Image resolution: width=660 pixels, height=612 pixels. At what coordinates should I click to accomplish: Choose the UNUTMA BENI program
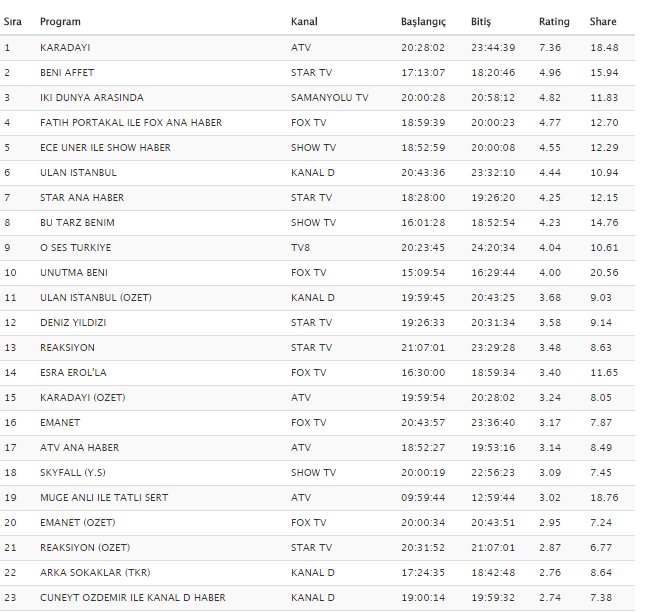(x=74, y=273)
